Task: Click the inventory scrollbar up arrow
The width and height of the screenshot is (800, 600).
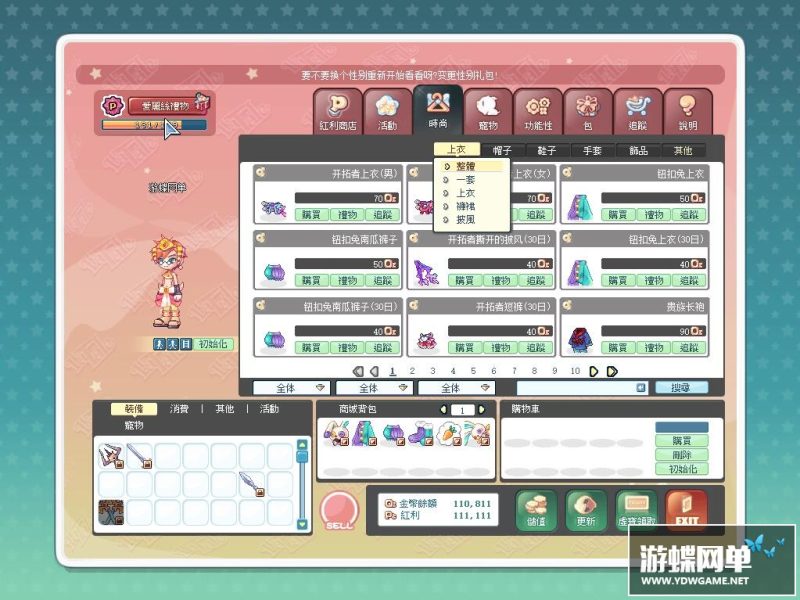Action: 302,444
